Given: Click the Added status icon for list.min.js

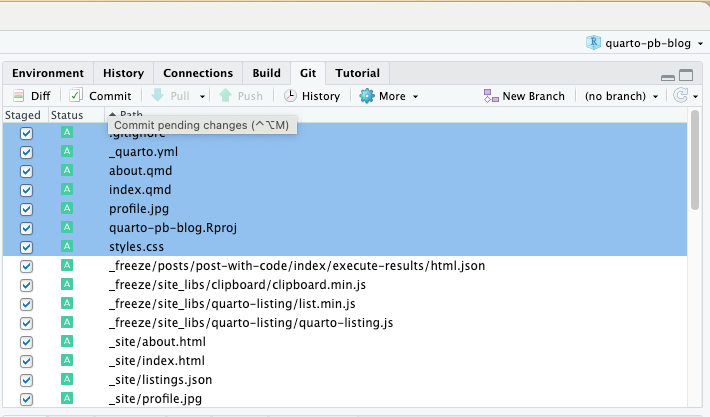Looking at the screenshot, I should click(x=67, y=303).
